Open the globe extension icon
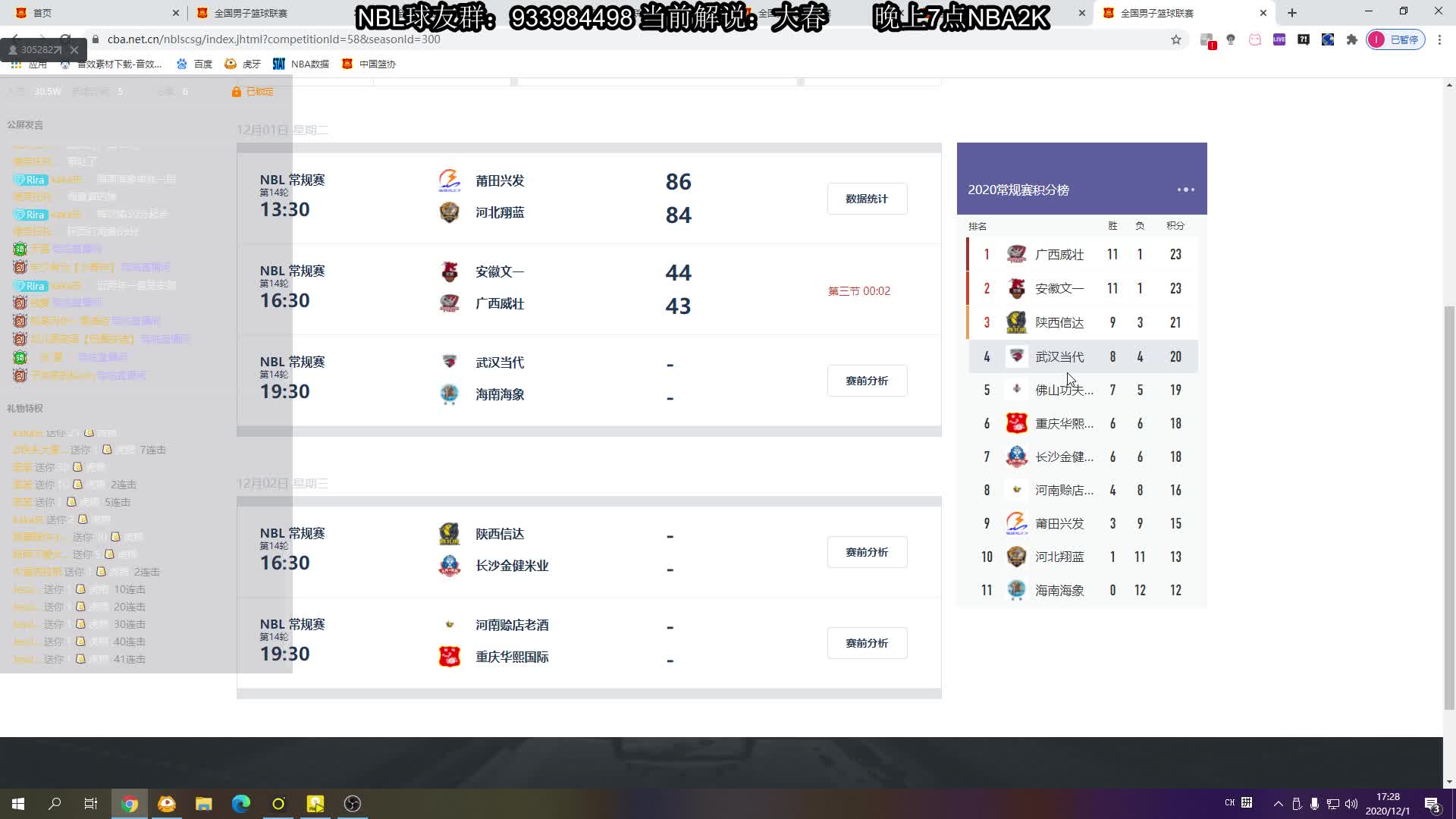The width and height of the screenshot is (1456, 819). [x=1327, y=39]
